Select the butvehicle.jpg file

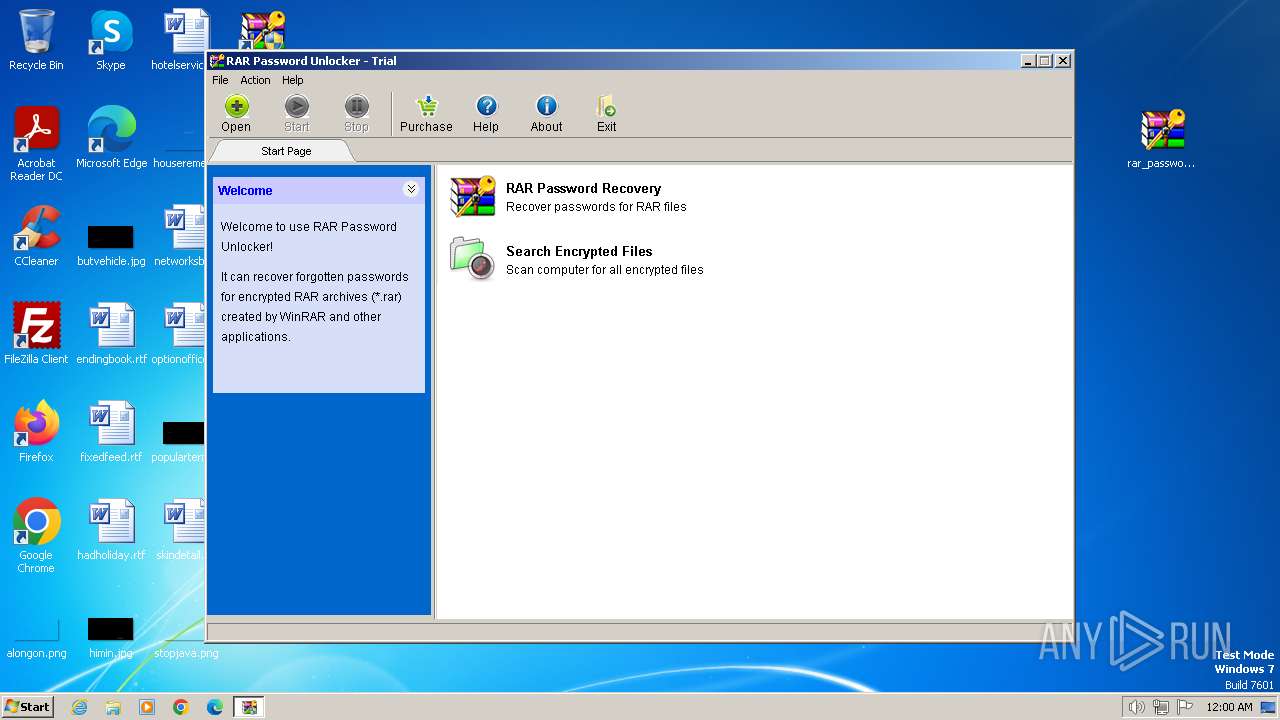(x=111, y=246)
